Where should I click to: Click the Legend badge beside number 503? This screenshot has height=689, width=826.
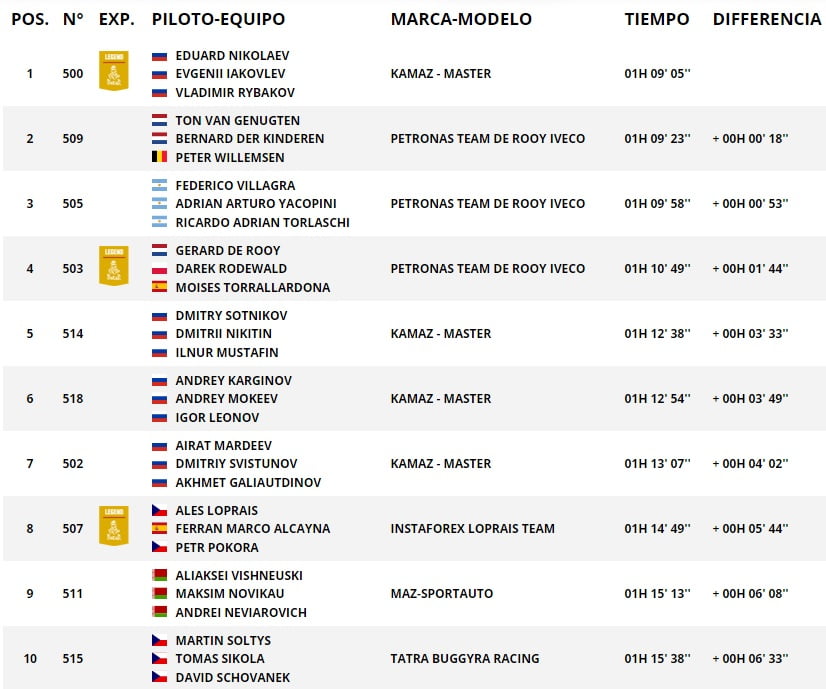coord(114,265)
